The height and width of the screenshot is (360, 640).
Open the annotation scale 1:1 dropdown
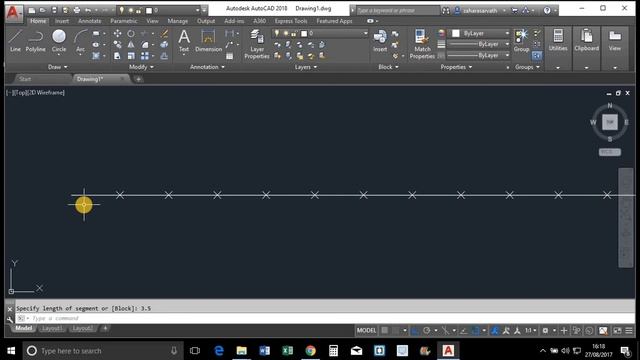pyautogui.click(x=531, y=331)
